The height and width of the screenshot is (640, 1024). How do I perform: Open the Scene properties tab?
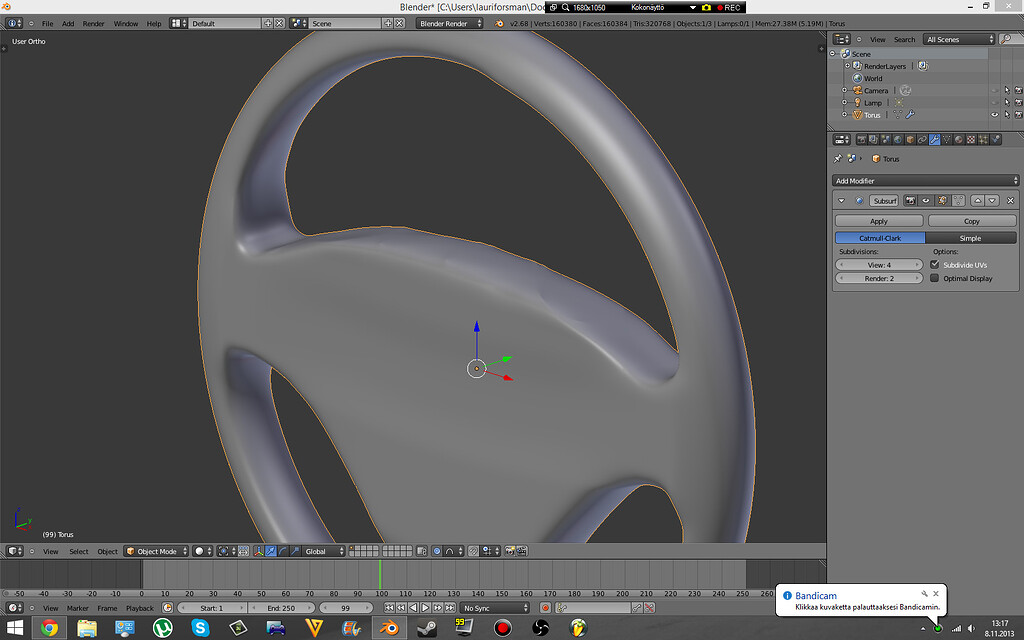click(885, 139)
